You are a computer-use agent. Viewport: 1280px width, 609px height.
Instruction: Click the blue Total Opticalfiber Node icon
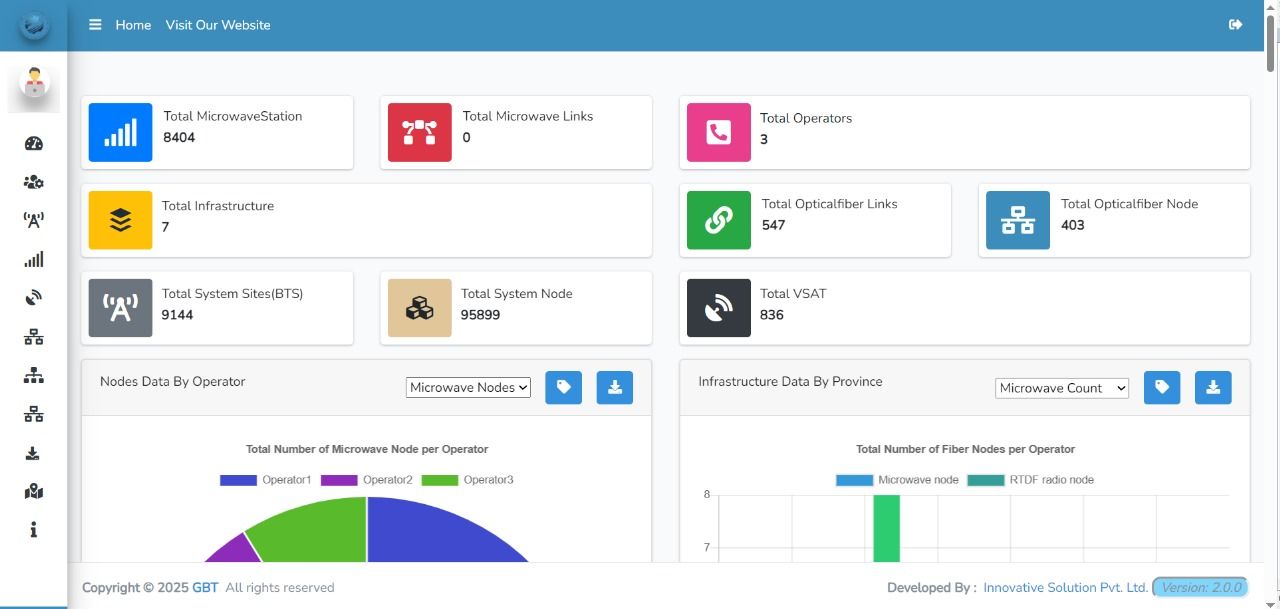pos(1018,220)
